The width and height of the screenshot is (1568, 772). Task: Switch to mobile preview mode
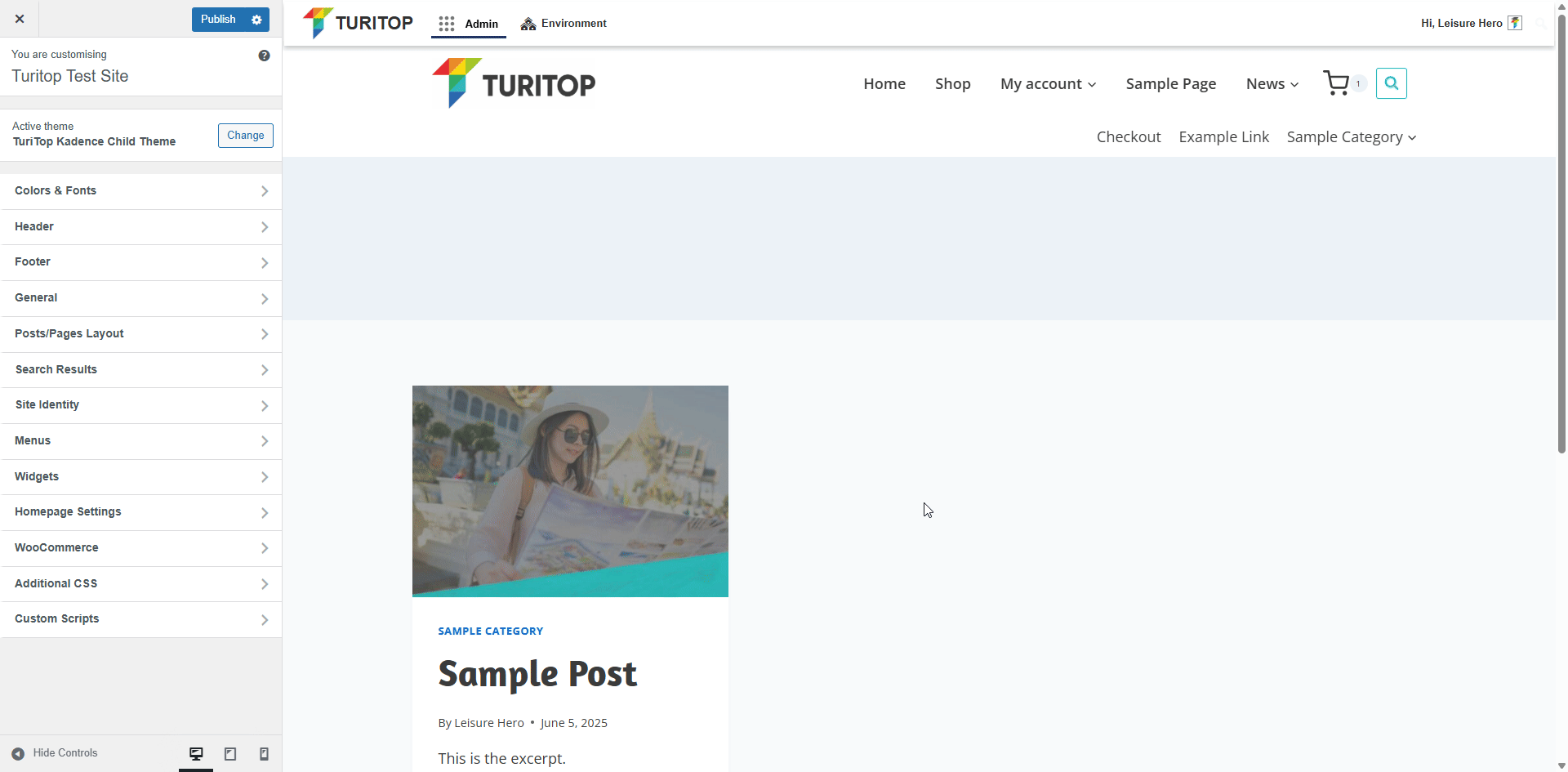coord(264,753)
